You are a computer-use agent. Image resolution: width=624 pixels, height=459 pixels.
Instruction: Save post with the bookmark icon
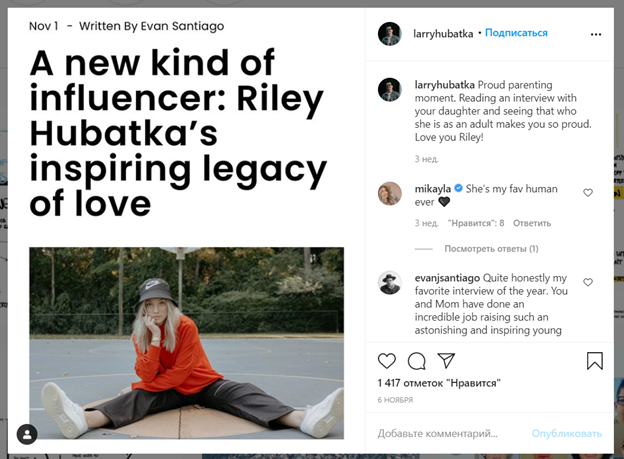pos(595,361)
